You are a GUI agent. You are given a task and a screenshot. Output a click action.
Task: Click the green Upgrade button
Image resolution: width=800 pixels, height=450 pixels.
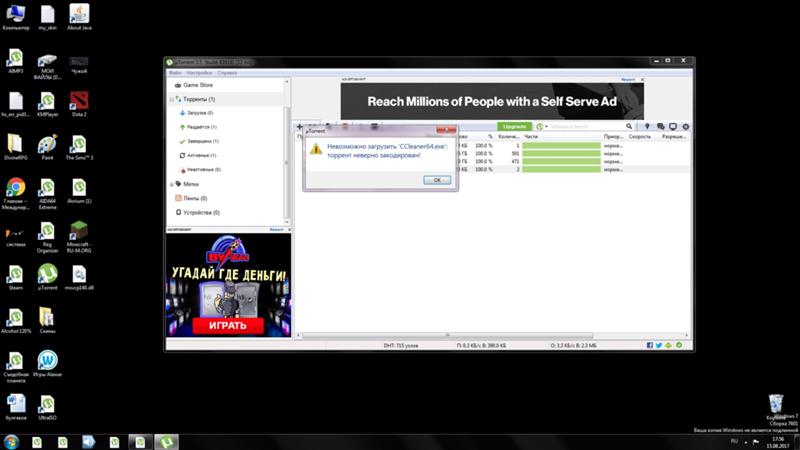[514, 127]
